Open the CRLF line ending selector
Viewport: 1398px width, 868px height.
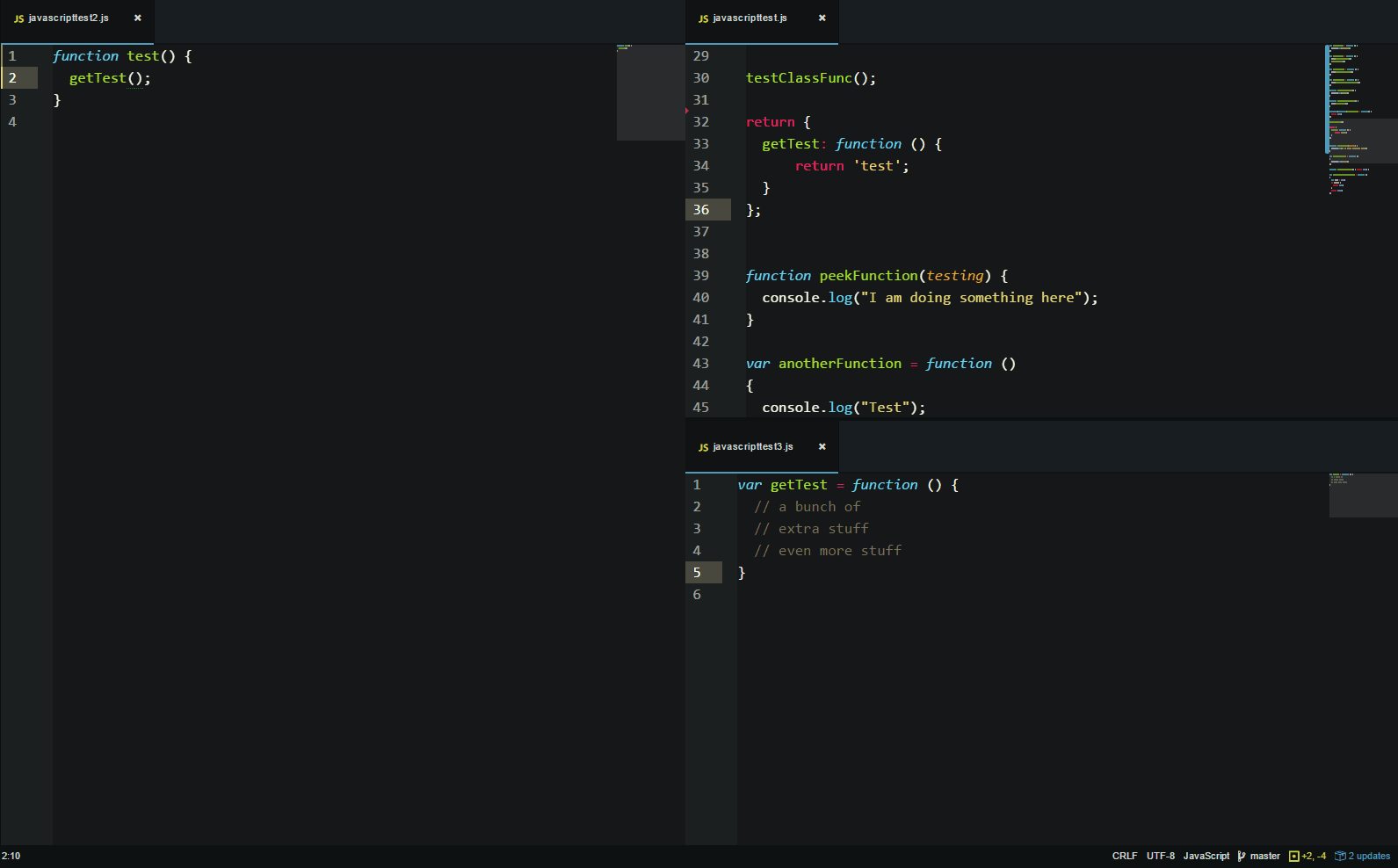(1124, 856)
